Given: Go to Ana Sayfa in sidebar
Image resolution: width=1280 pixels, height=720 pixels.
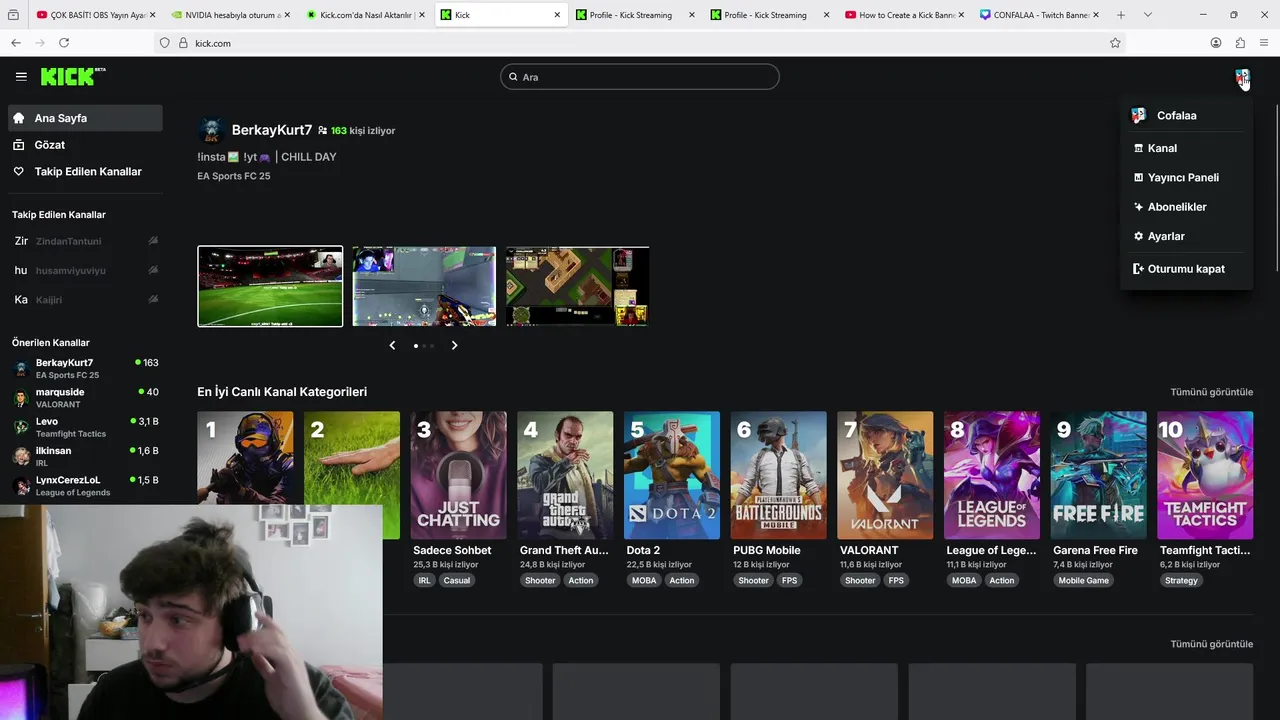Looking at the screenshot, I should pyautogui.click(x=85, y=118).
